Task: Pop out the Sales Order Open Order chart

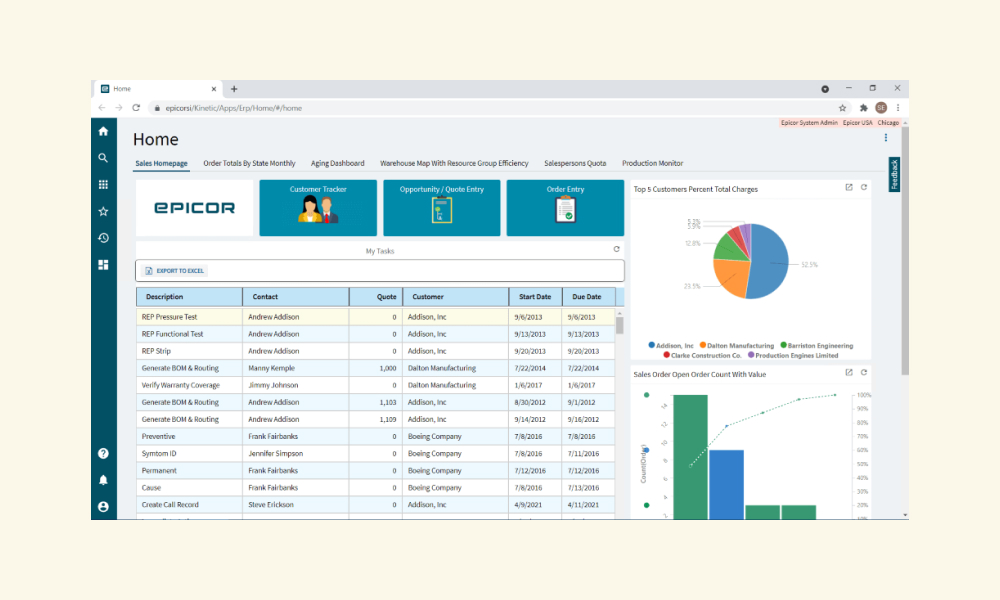Action: pos(849,372)
